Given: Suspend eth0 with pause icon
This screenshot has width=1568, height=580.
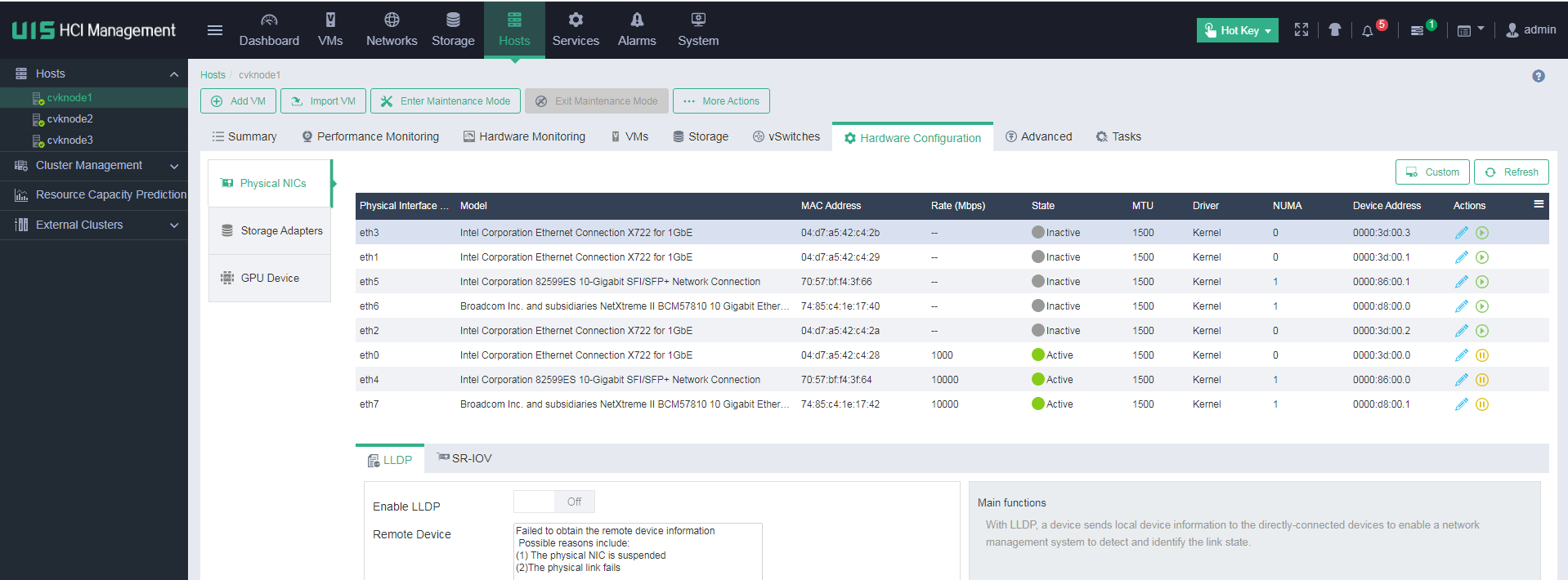Looking at the screenshot, I should tap(1482, 355).
